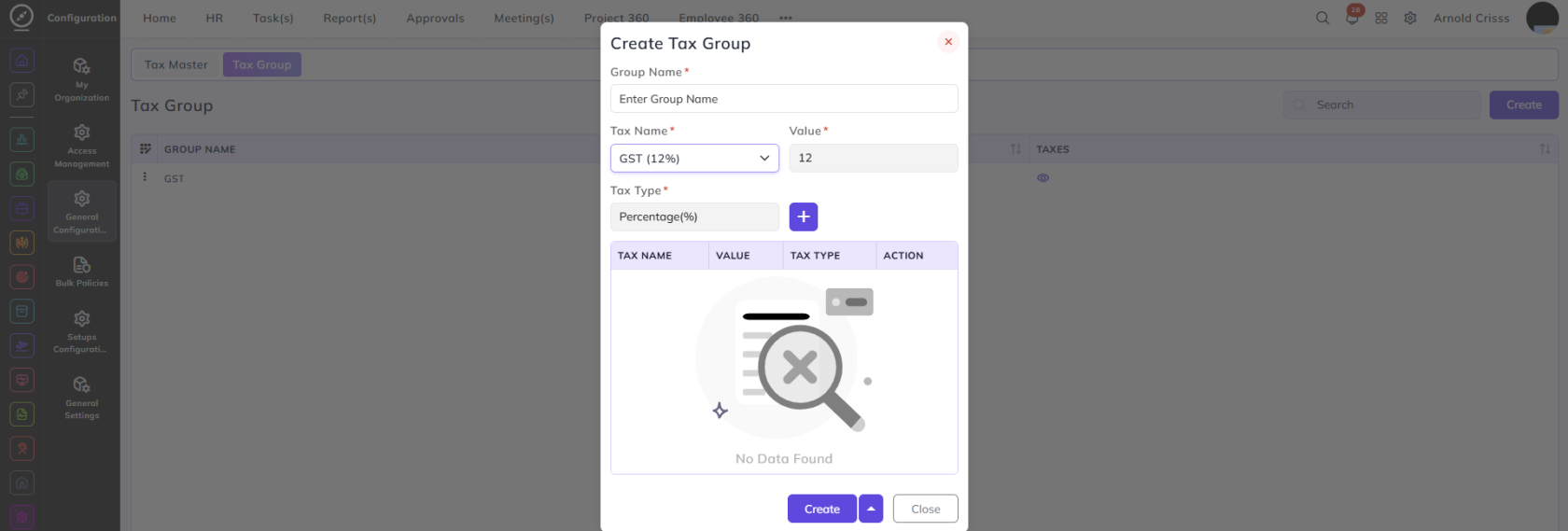Open the apps grid icon

pyautogui.click(x=1381, y=18)
